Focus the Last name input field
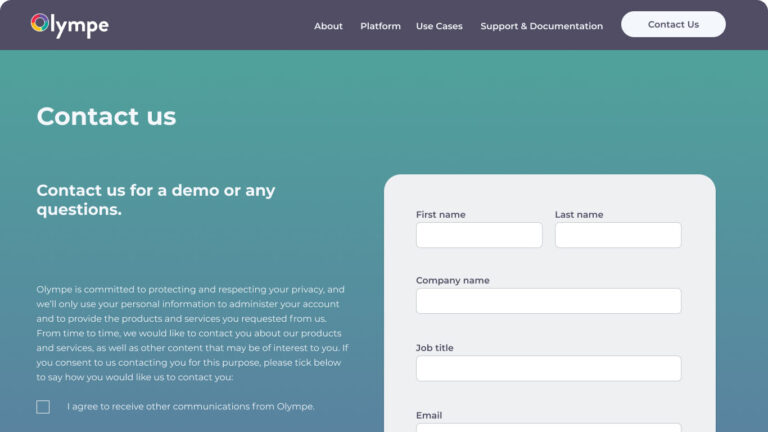Screen dimensions: 768x432 tap(618, 235)
